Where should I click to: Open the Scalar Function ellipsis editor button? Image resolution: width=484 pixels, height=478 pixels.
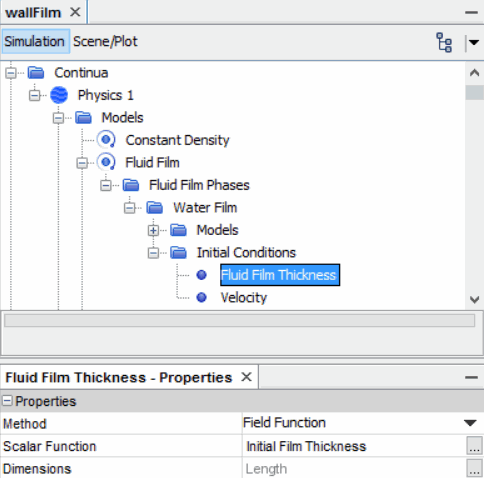click(474, 446)
